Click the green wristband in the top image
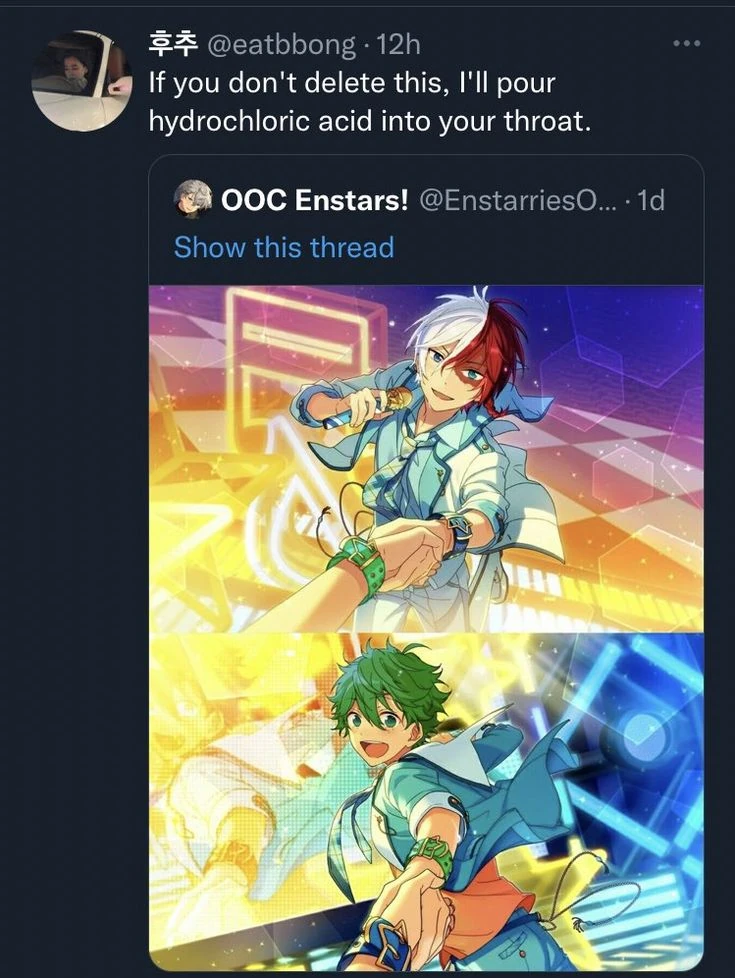Viewport: 735px width, 978px height. pyautogui.click(x=358, y=565)
